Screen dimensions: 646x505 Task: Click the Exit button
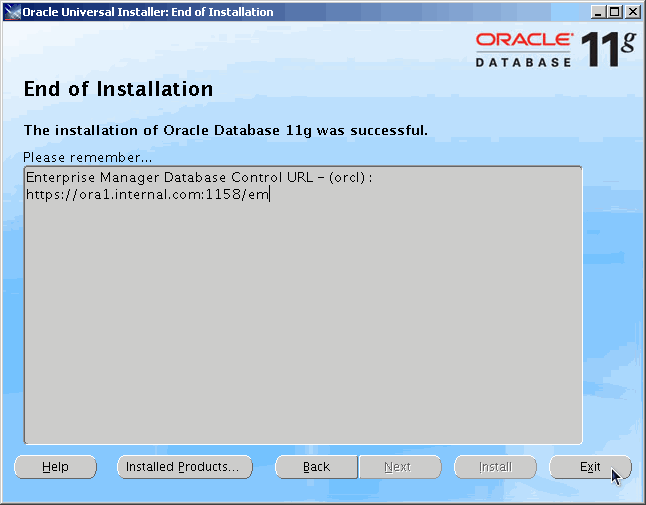590,467
